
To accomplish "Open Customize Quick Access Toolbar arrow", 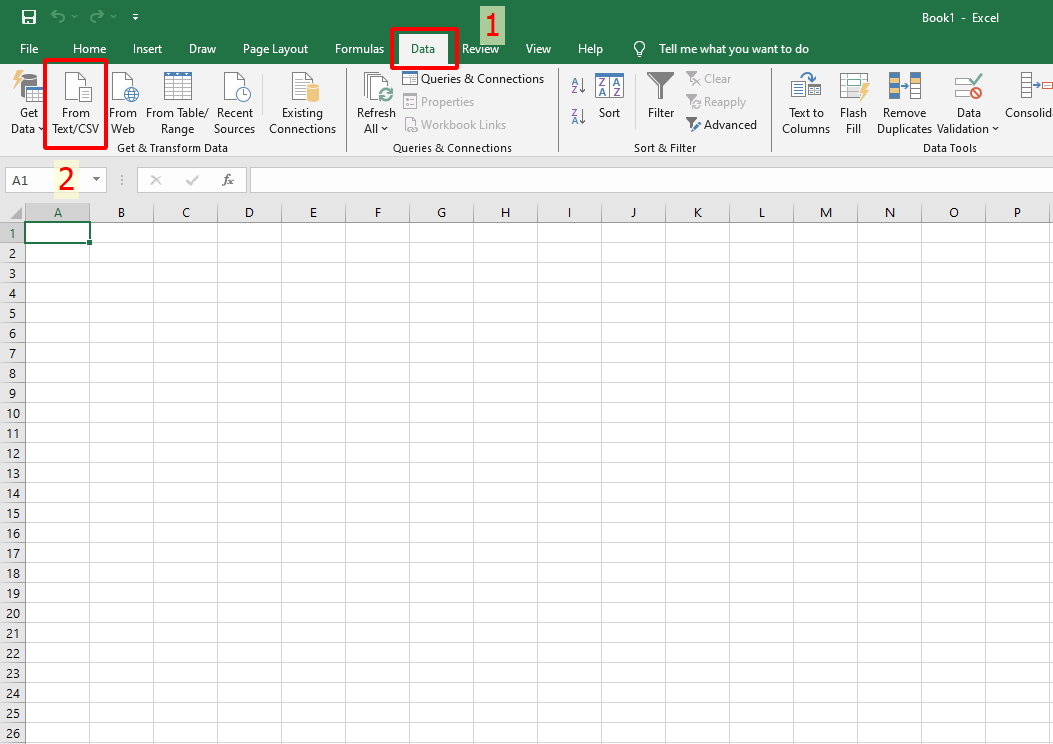I will pos(135,17).
